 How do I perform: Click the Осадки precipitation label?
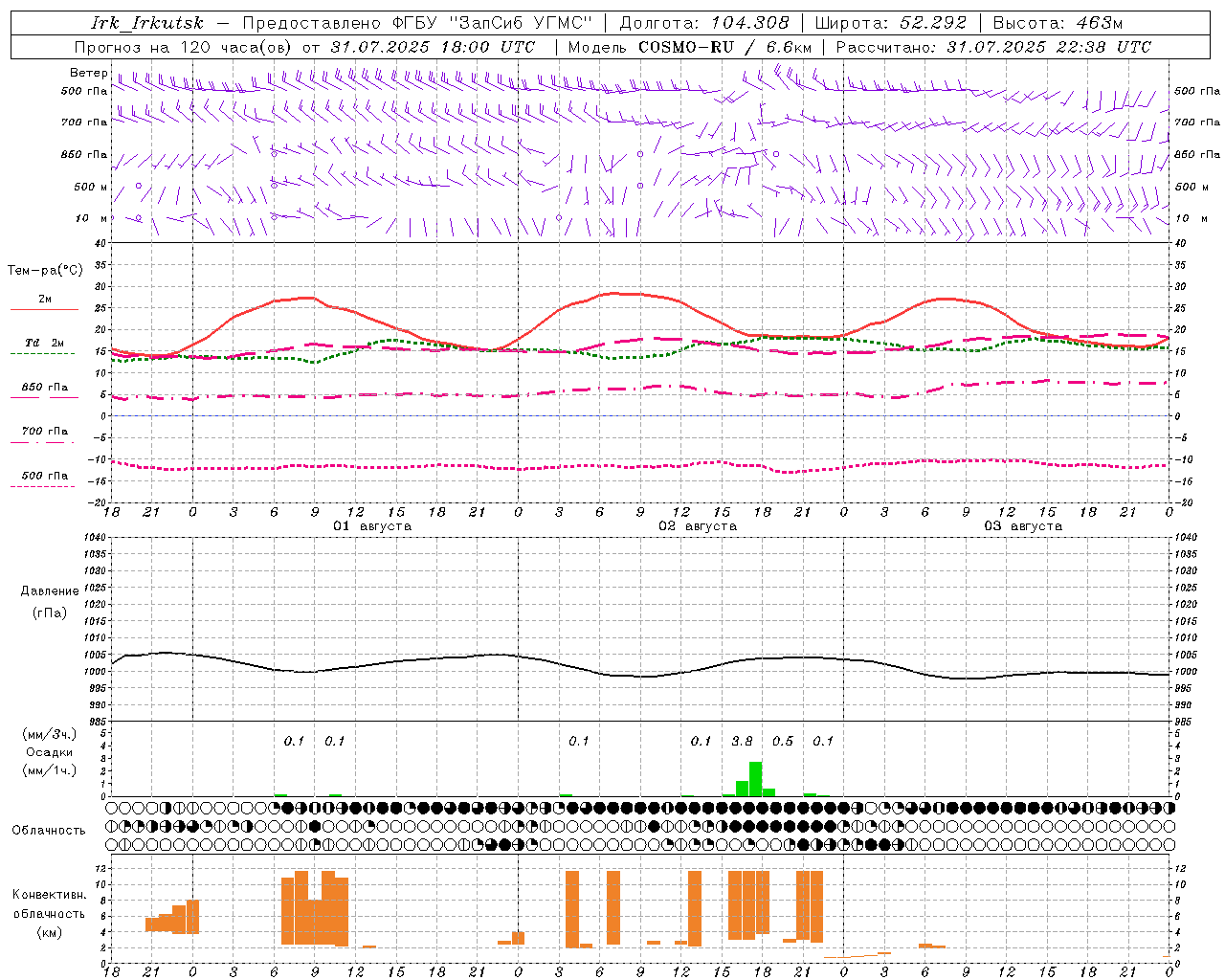[x=49, y=752]
